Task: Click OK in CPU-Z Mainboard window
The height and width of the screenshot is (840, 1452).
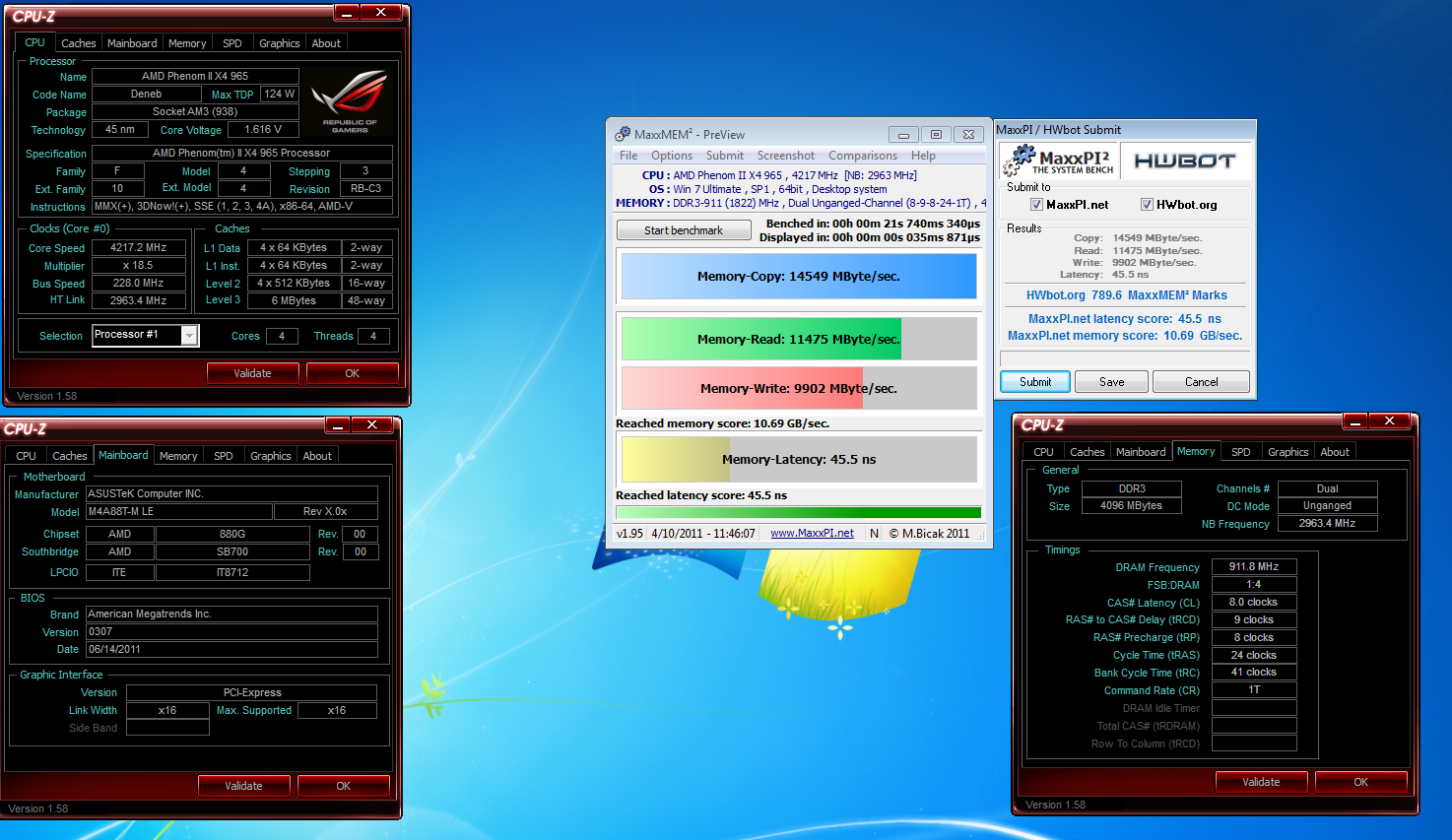Action: tap(344, 786)
